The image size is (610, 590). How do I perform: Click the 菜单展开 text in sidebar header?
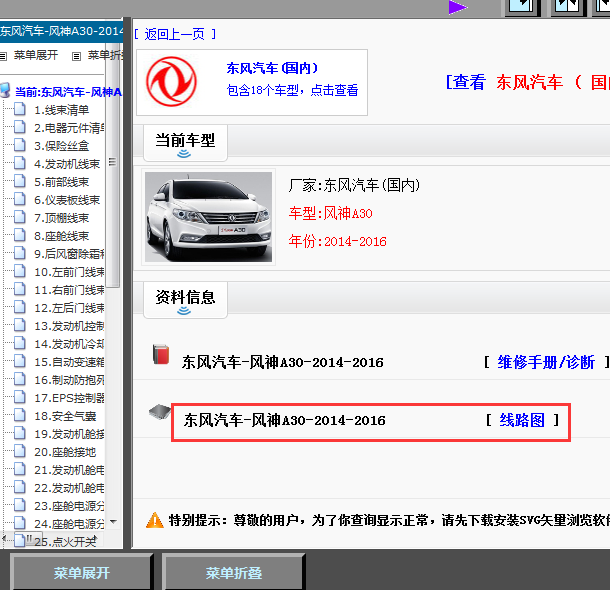pos(36,55)
